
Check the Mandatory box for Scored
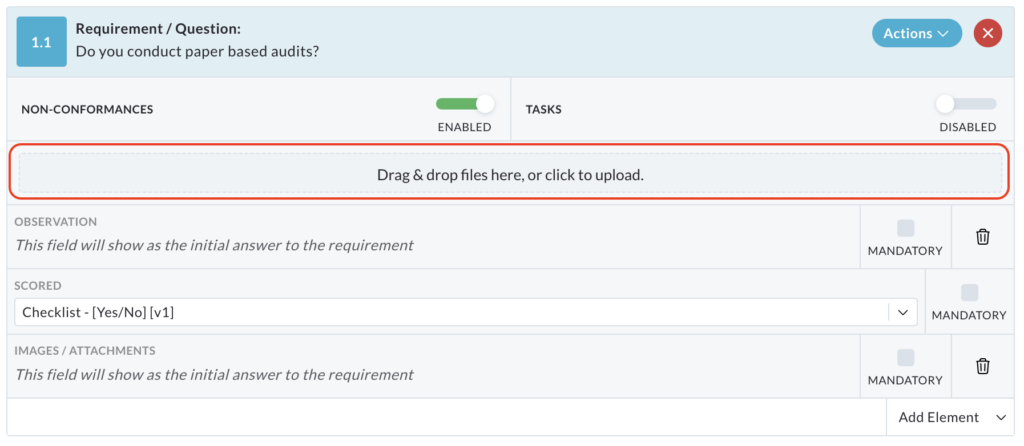pyautogui.click(x=969, y=293)
